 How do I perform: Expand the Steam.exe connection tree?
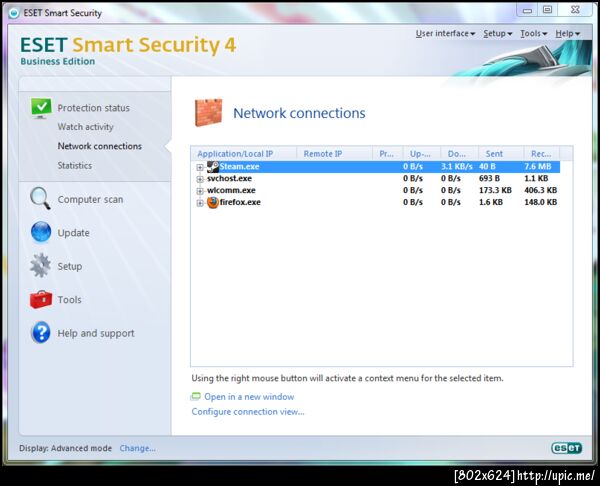click(x=200, y=167)
